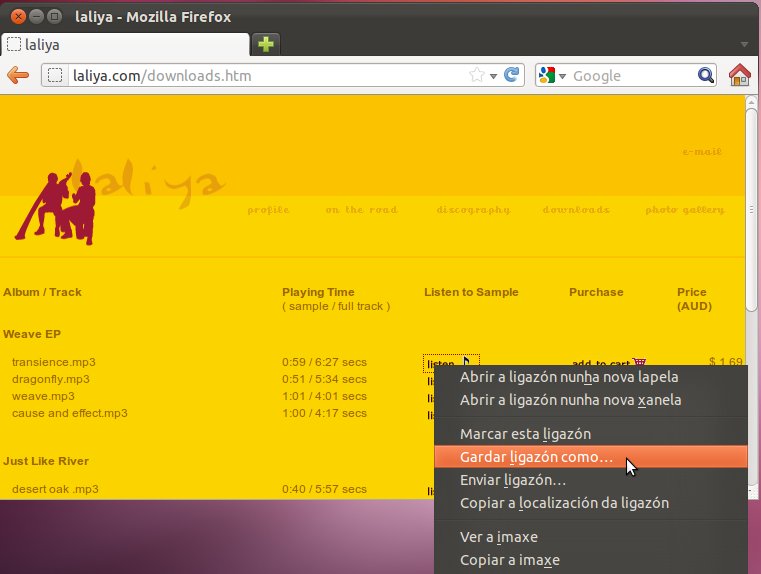Image resolution: width=761 pixels, height=574 pixels.
Task: Click the Playing Time column header
Action: 318,292
